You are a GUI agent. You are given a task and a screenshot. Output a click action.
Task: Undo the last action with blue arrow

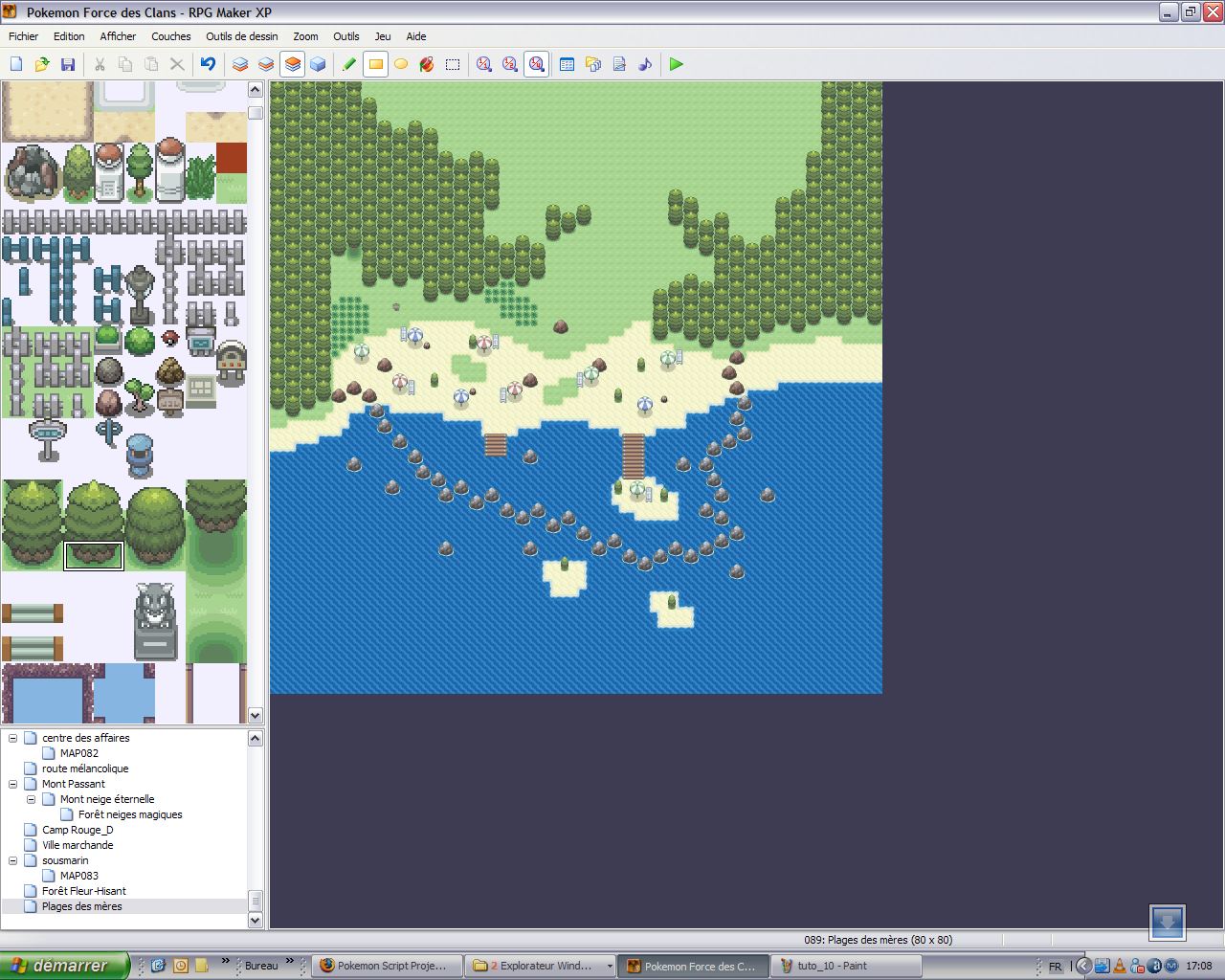pyautogui.click(x=208, y=64)
